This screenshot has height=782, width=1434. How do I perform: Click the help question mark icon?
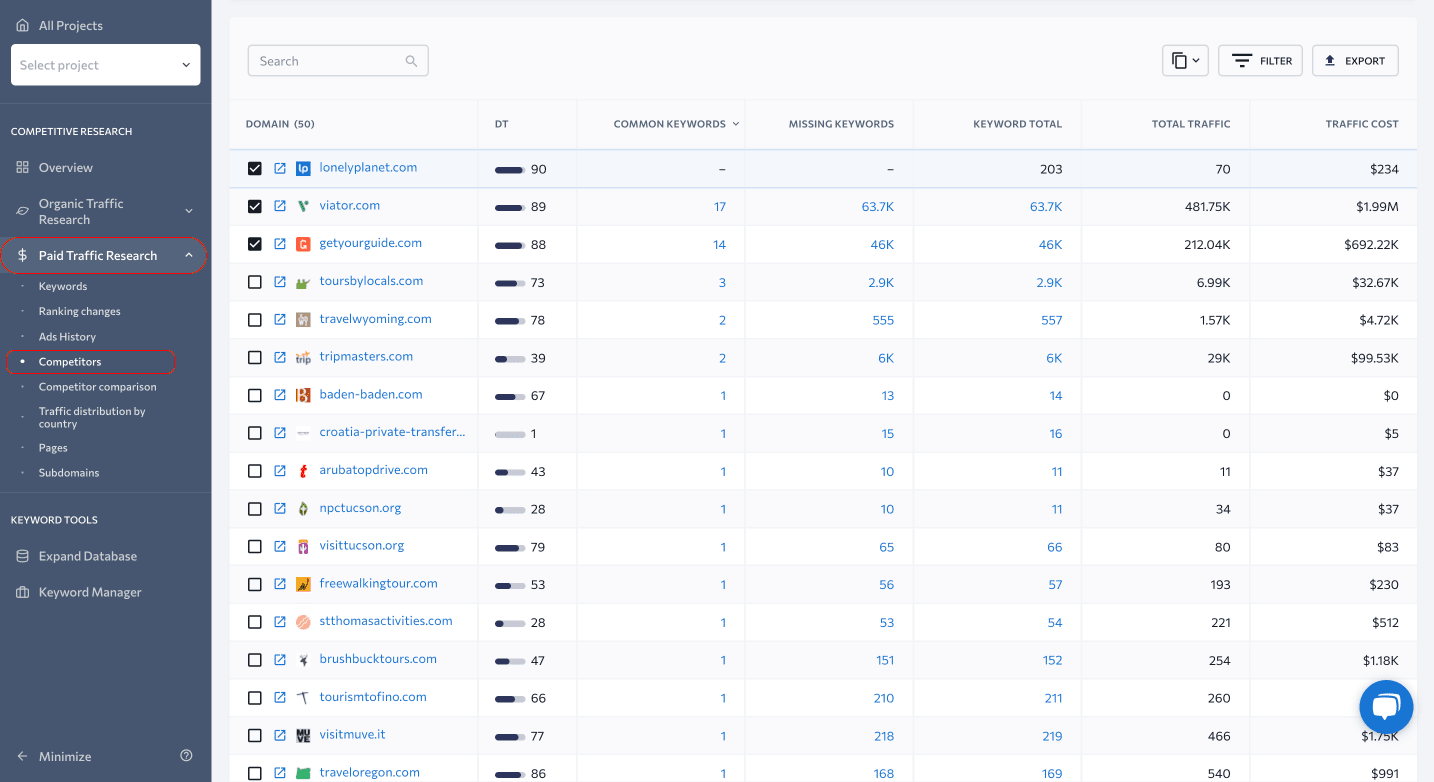186,756
